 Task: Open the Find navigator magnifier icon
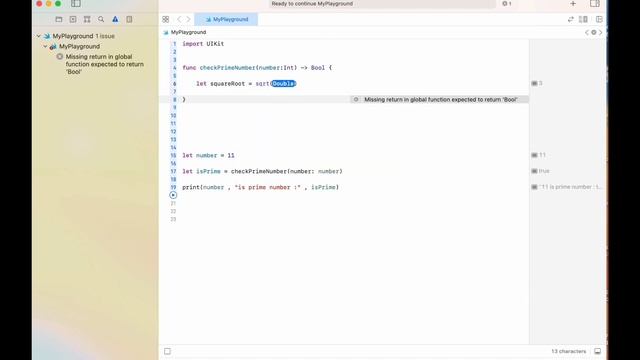tap(101, 19)
